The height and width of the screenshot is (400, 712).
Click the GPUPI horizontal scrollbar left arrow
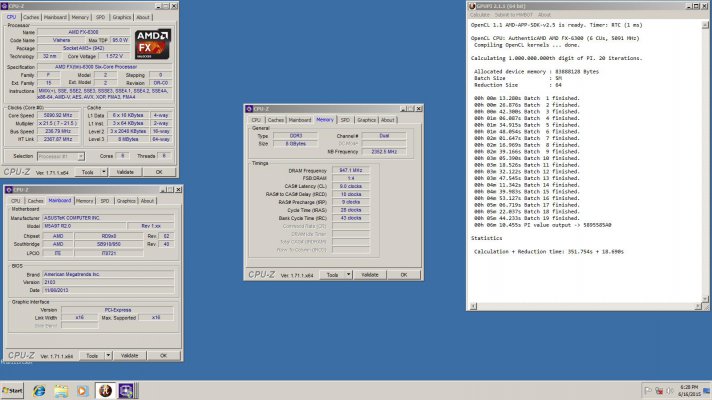(473, 306)
